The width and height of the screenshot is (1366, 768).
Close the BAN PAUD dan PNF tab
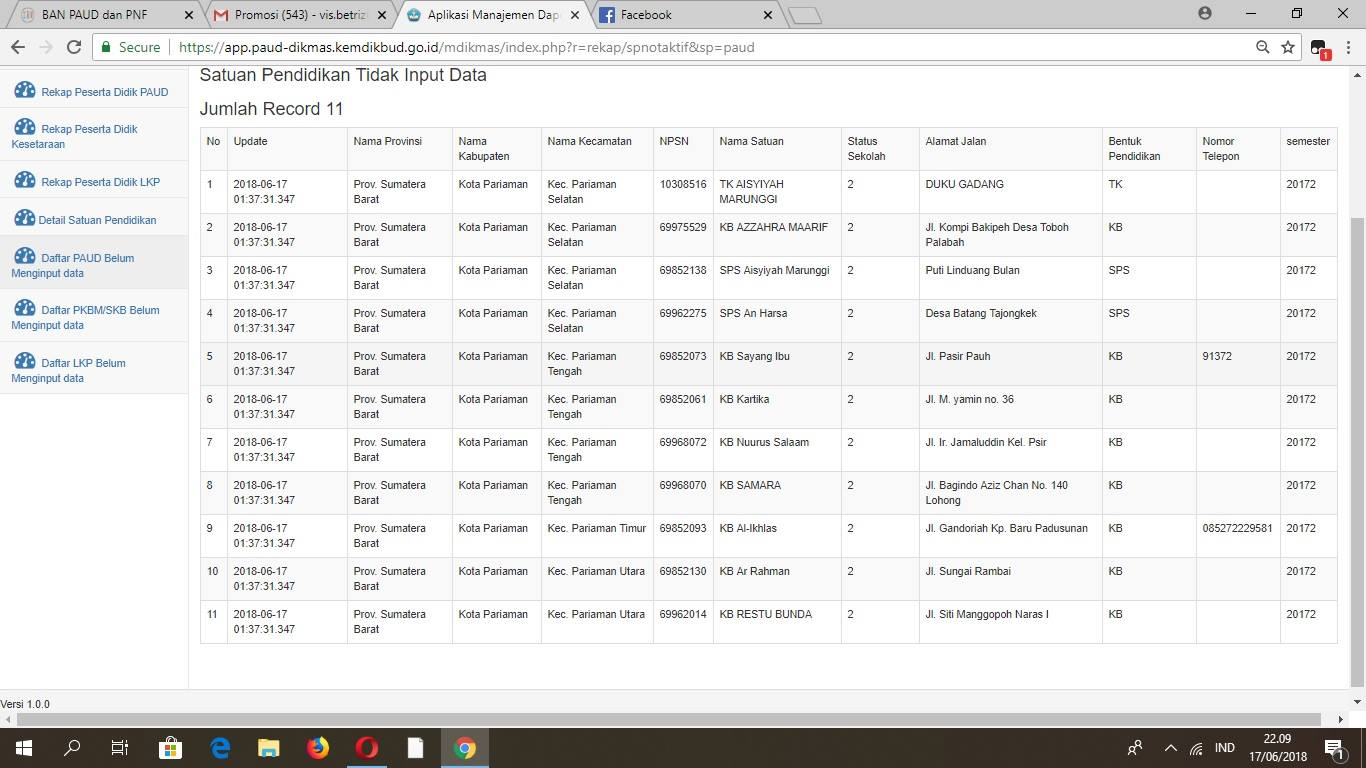(189, 15)
